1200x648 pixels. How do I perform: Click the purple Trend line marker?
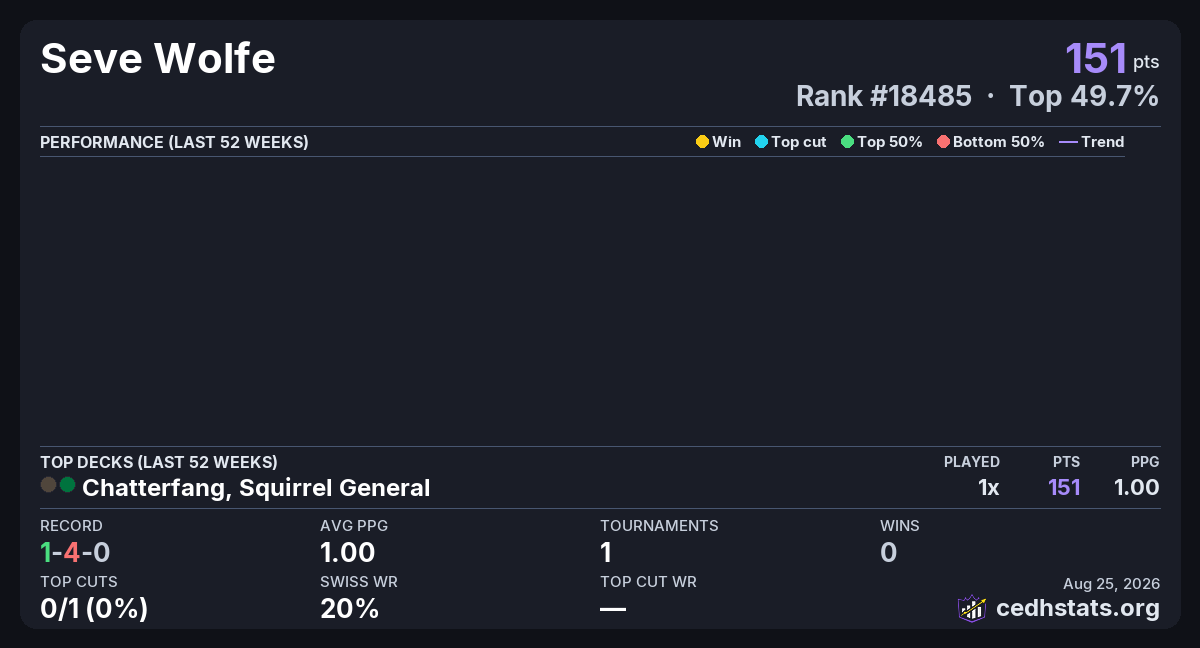point(1068,142)
